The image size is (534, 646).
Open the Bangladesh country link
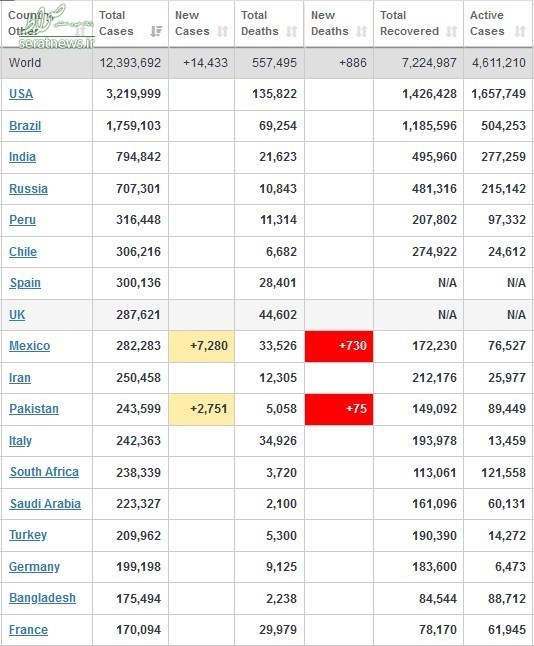point(42,598)
